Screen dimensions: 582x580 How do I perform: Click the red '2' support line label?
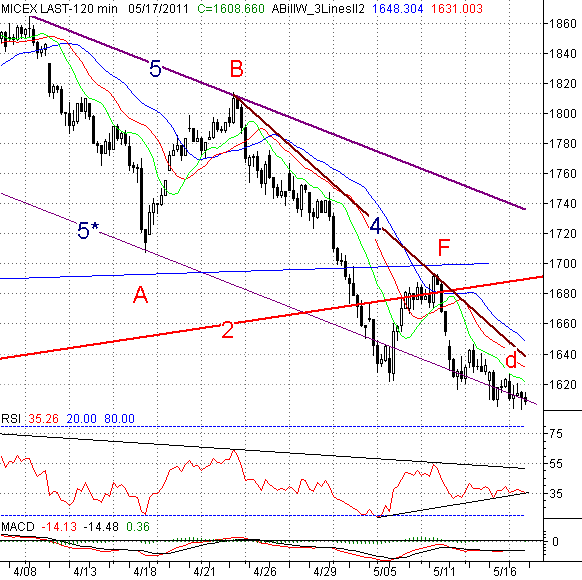228,330
